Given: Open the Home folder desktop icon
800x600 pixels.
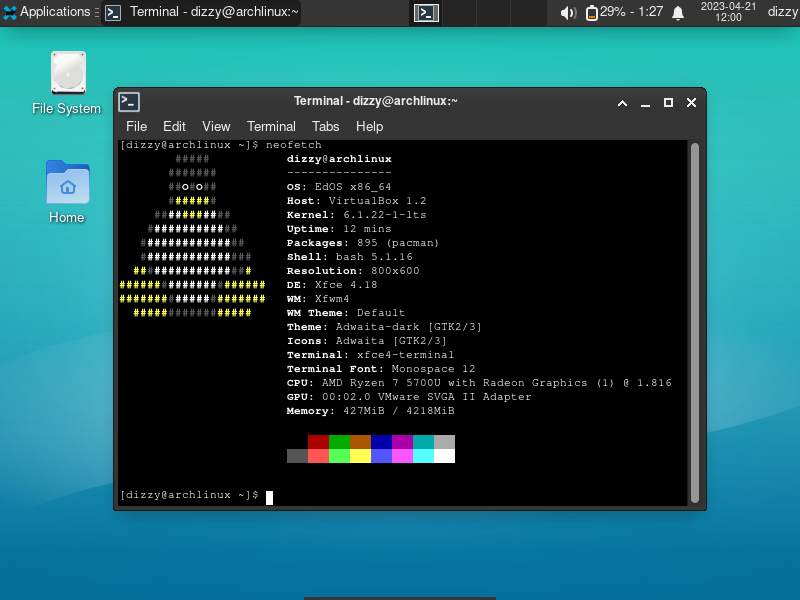Looking at the screenshot, I should (67, 192).
